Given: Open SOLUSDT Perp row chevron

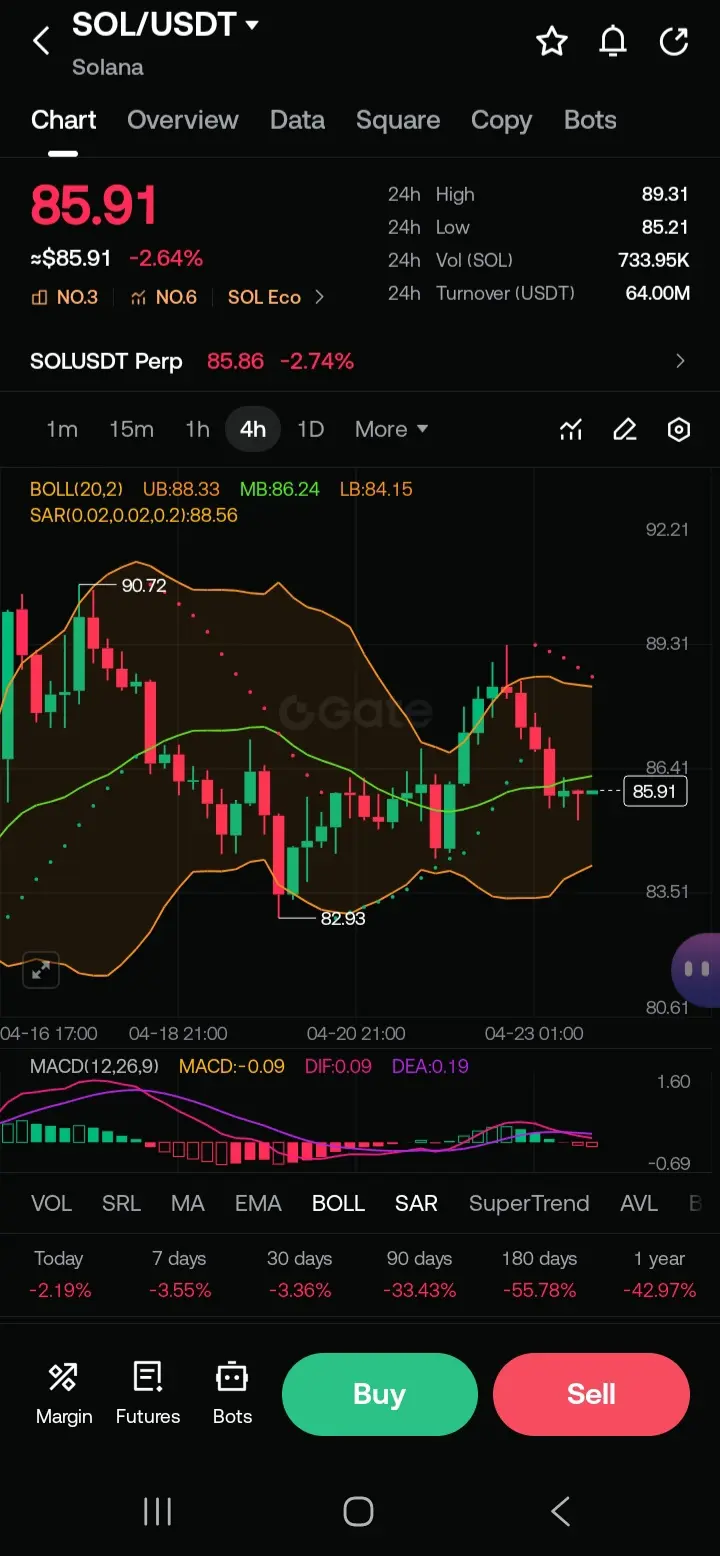Looking at the screenshot, I should (680, 361).
